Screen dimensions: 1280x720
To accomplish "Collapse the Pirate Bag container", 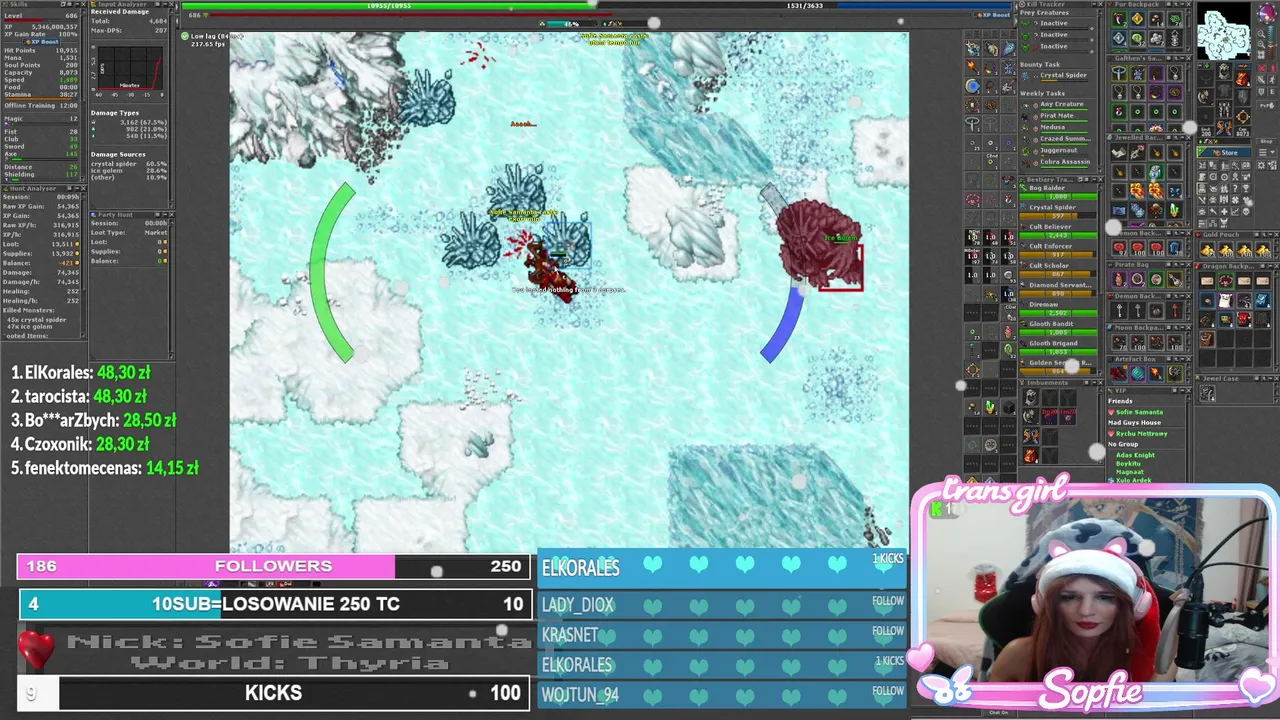I will (1182, 265).
